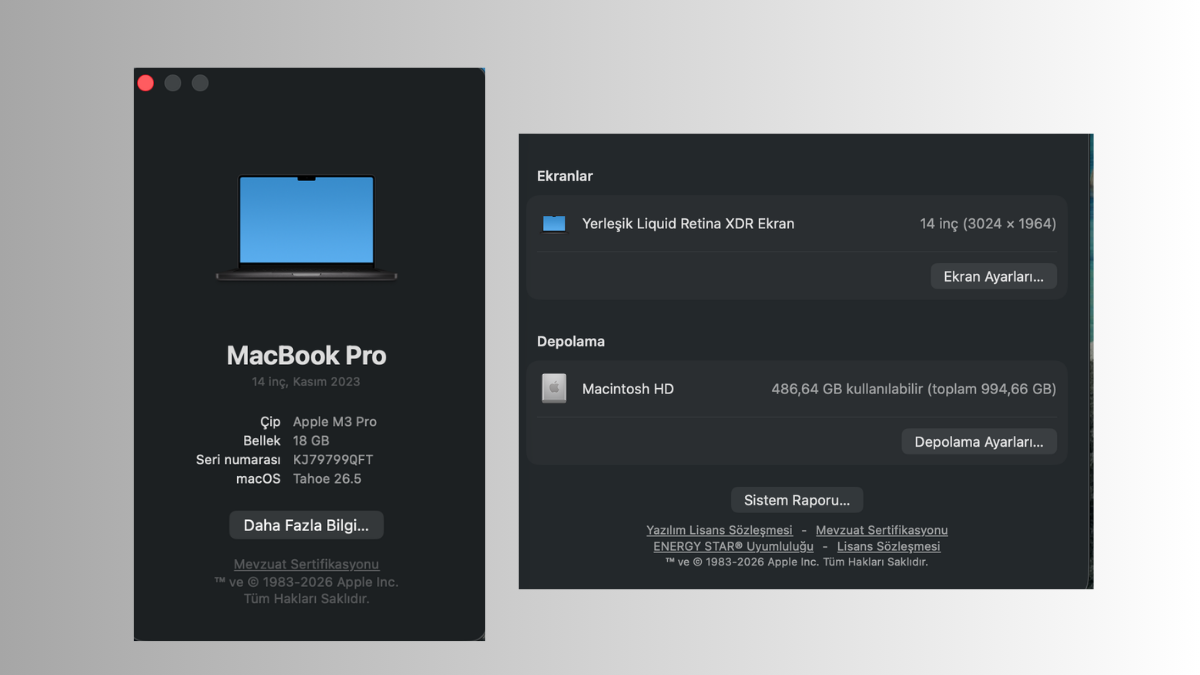Zoom the About This Mac window
Image resolution: width=1200 pixels, height=675 pixels.
[200, 83]
